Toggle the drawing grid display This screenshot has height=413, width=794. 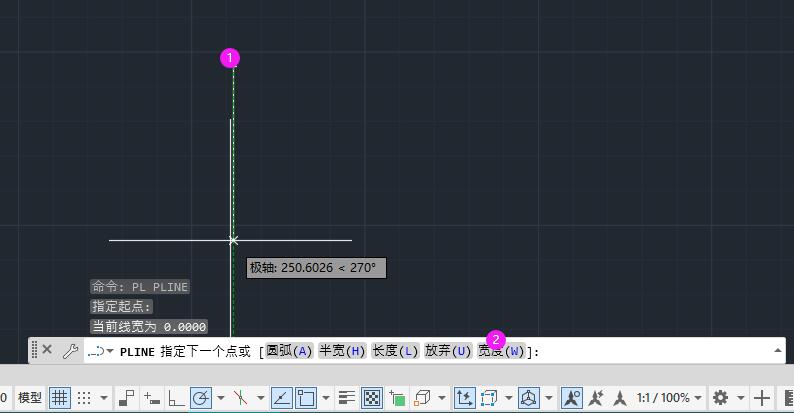59,398
